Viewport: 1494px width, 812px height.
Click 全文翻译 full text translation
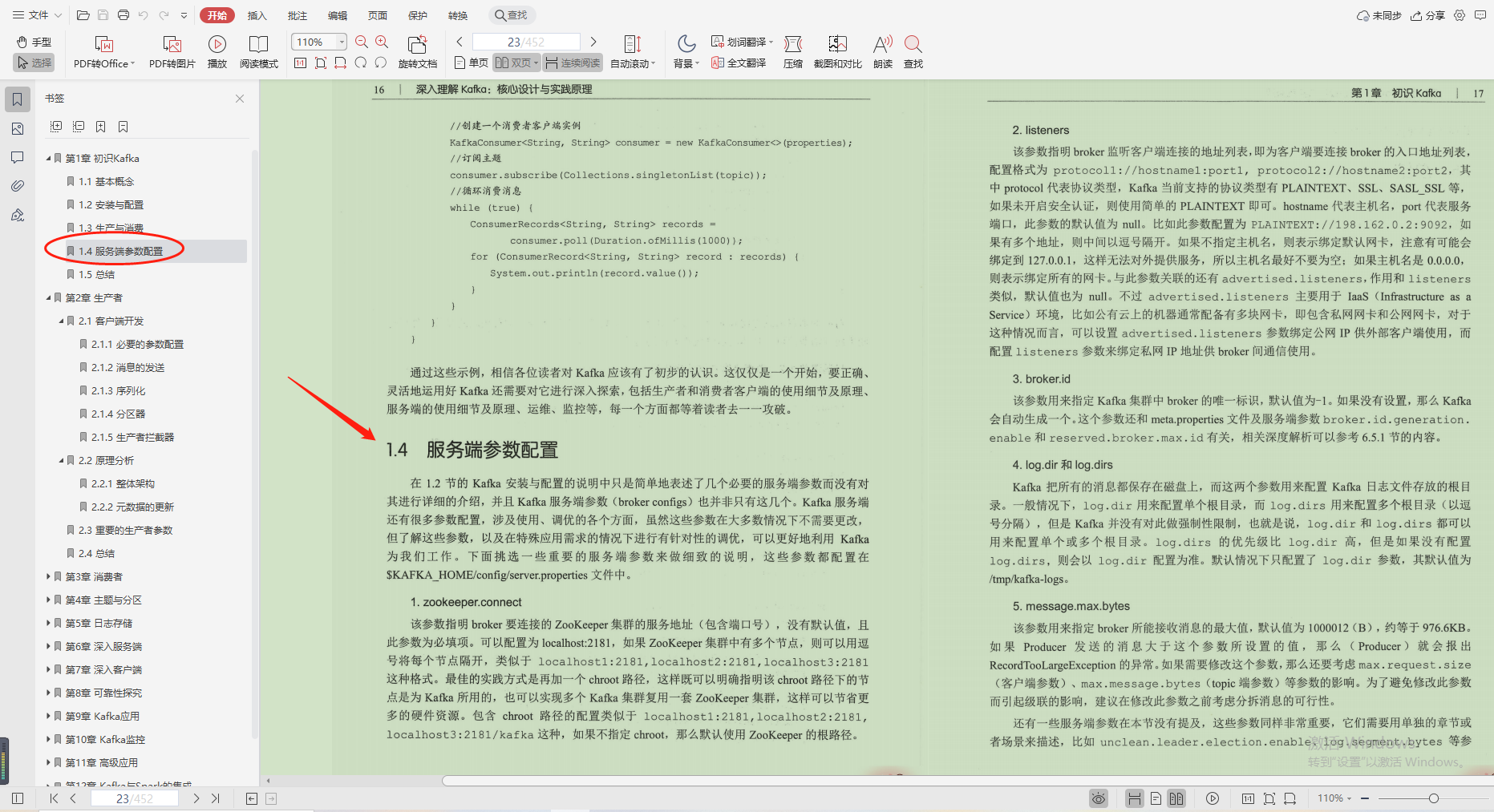click(x=739, y=63)
